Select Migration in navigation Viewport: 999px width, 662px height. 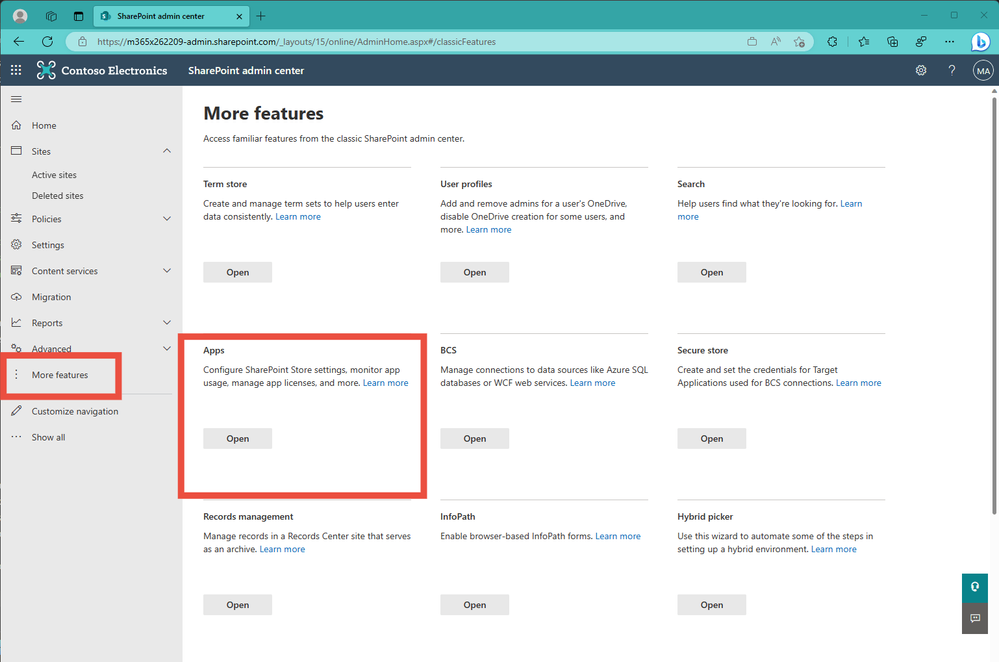[52, 297]
